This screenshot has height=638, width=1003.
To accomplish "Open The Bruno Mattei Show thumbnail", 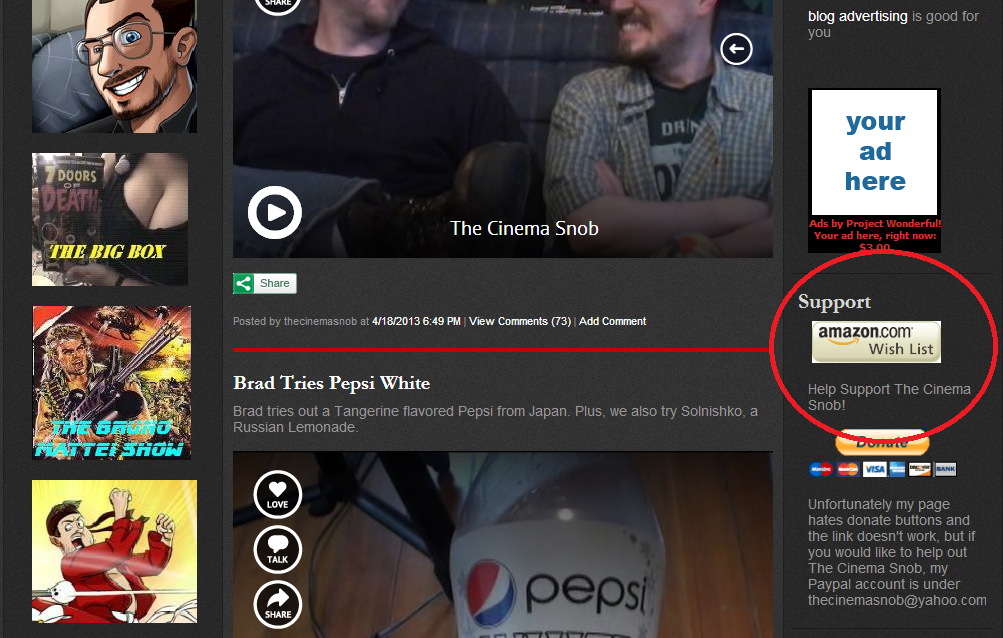I will [112, 383].
